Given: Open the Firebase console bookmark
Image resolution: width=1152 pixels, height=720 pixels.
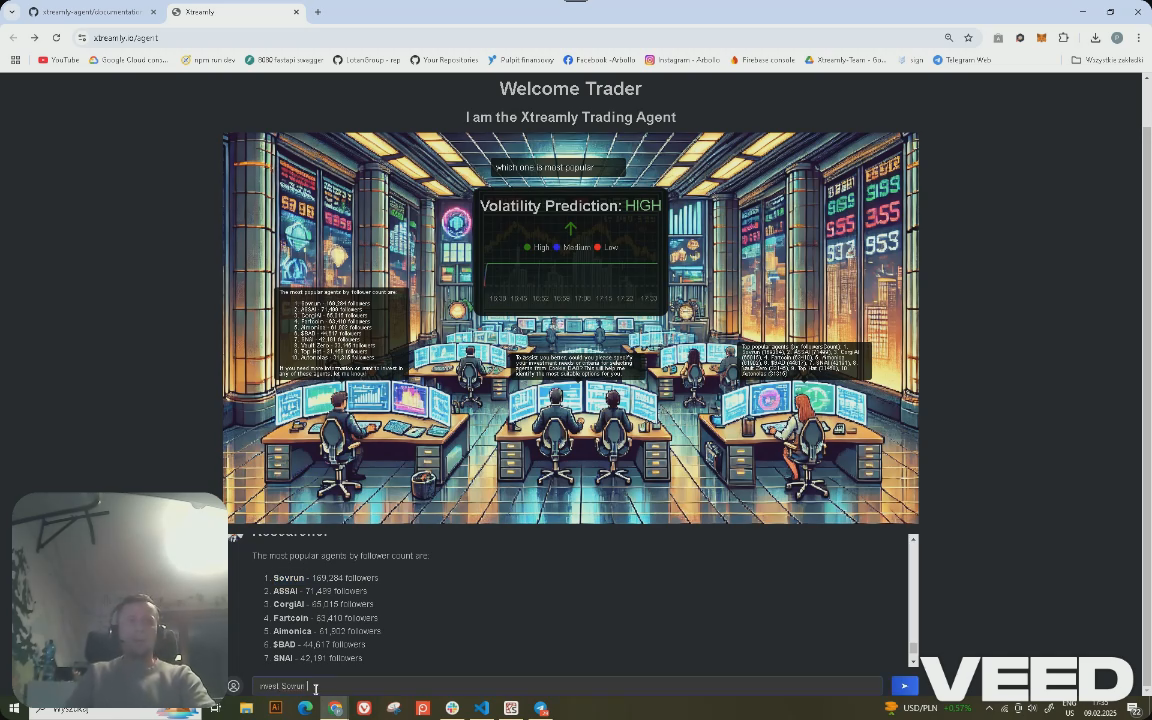Looking at the screenshot, I should [x=763, y=60].
